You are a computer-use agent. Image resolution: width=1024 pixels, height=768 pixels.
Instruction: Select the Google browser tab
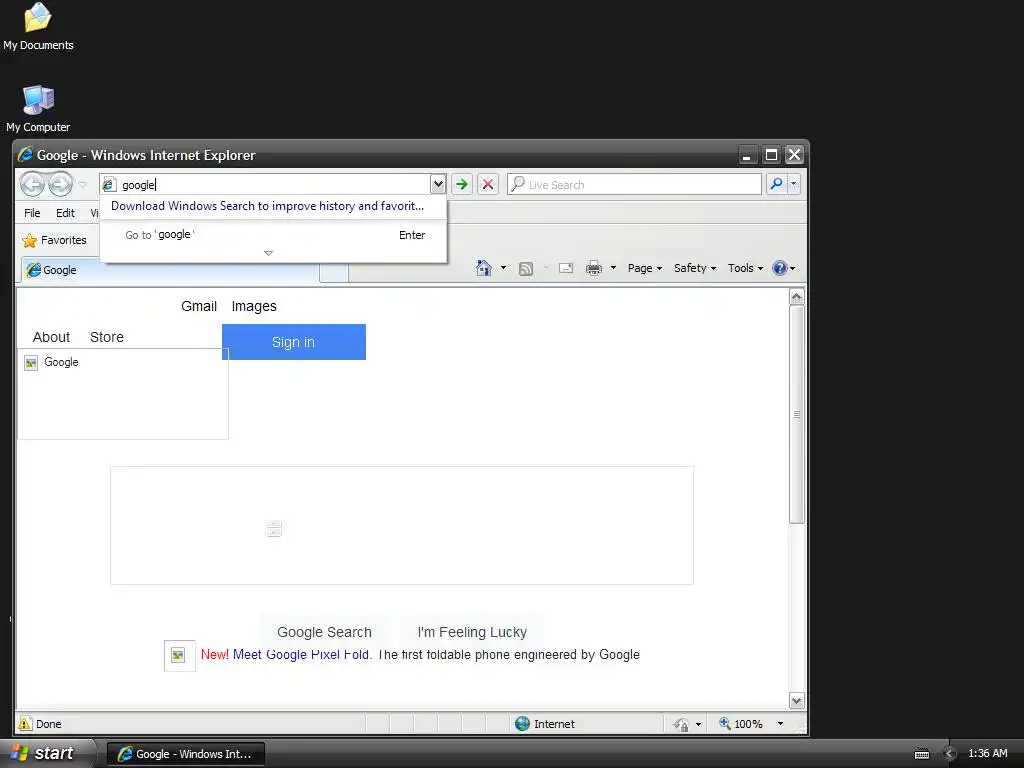[170, 270]
